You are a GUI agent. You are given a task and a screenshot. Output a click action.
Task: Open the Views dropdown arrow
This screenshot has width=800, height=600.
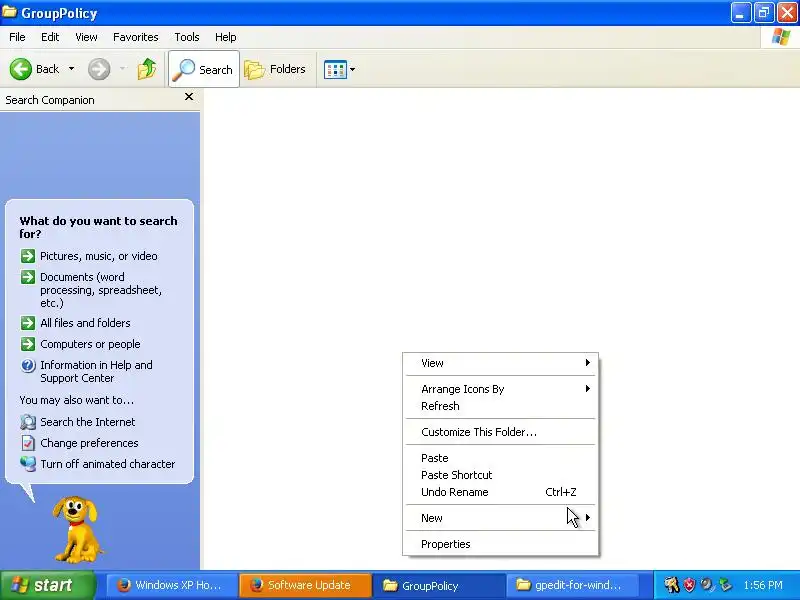click(x=352, y=69)
